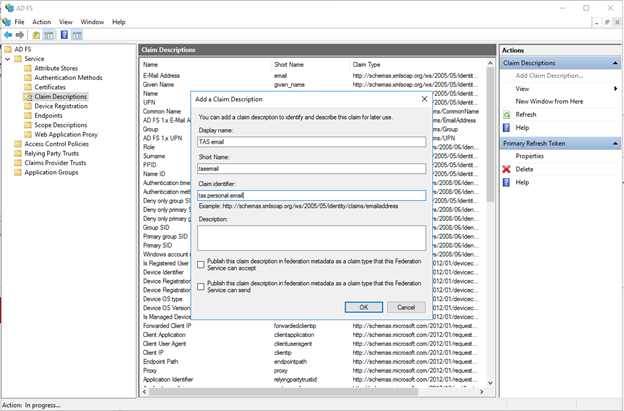Click the AD FS root folder icon
This screenshot has height=411, width=624.
point(8,49)
